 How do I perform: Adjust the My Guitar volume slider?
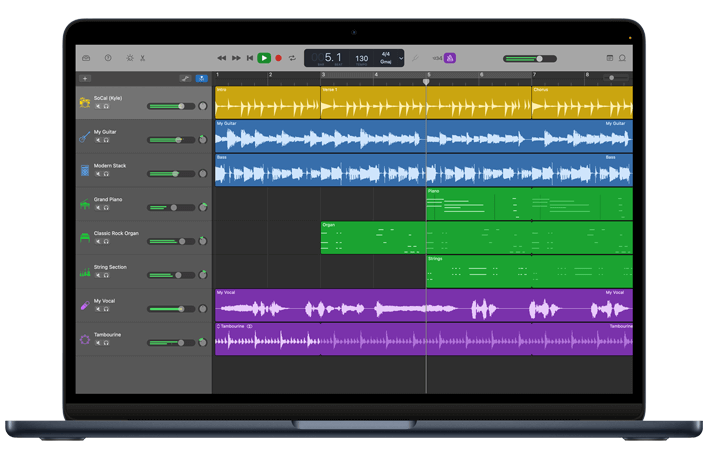click(171, 140)
